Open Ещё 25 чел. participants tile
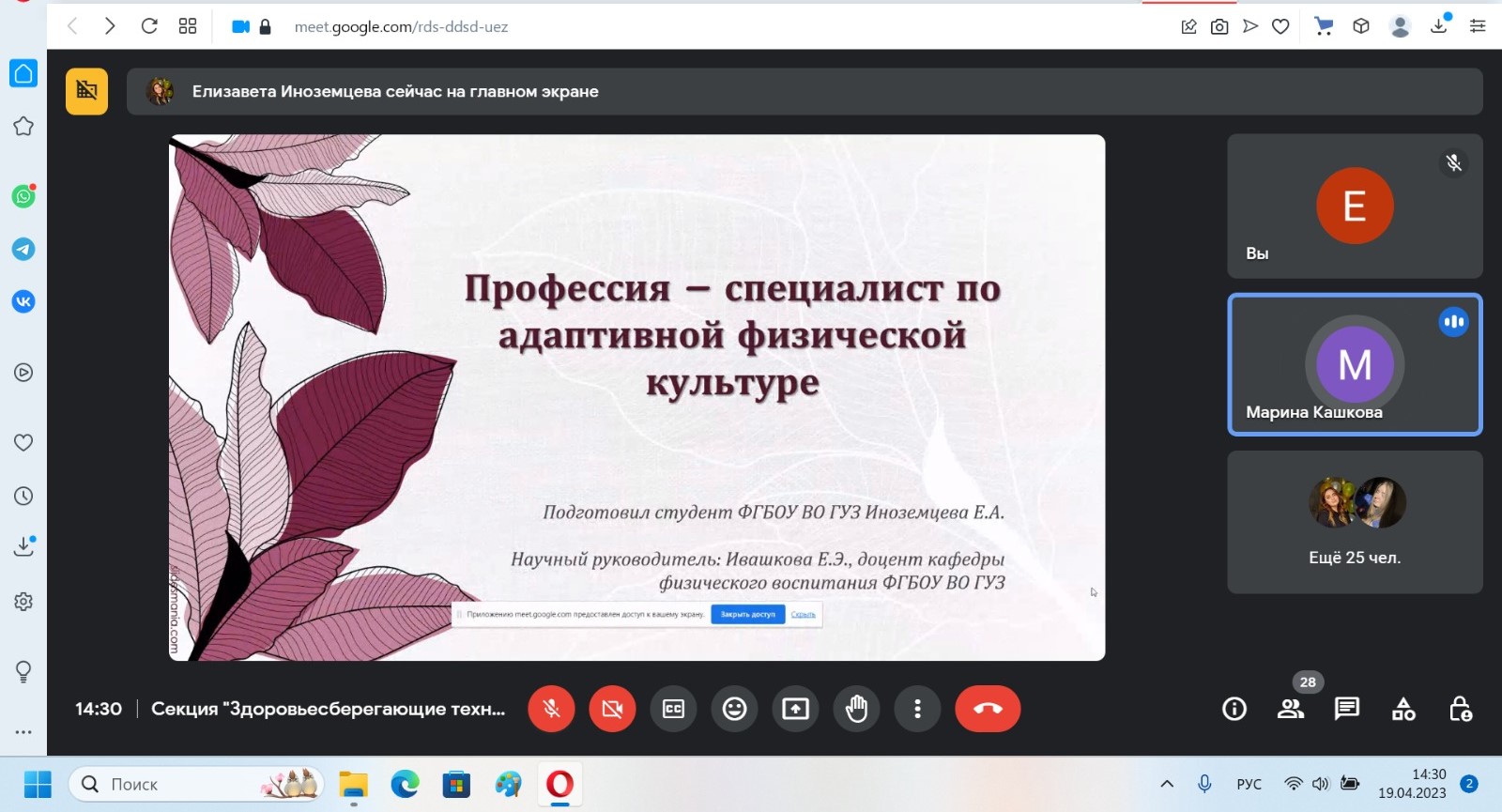Screen dimensions: 1502x812 tap(1355, 522)
